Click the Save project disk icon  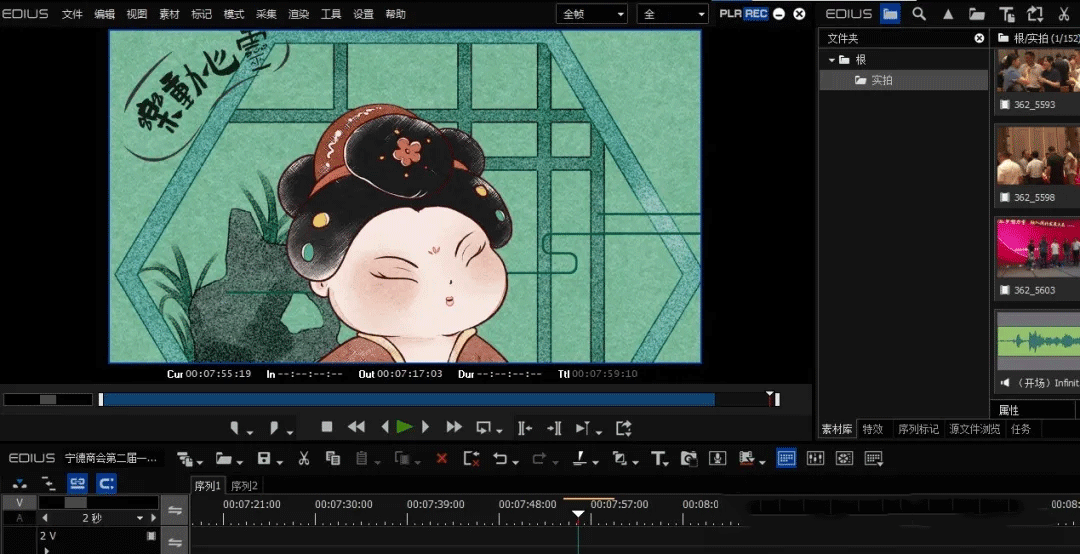264,458
